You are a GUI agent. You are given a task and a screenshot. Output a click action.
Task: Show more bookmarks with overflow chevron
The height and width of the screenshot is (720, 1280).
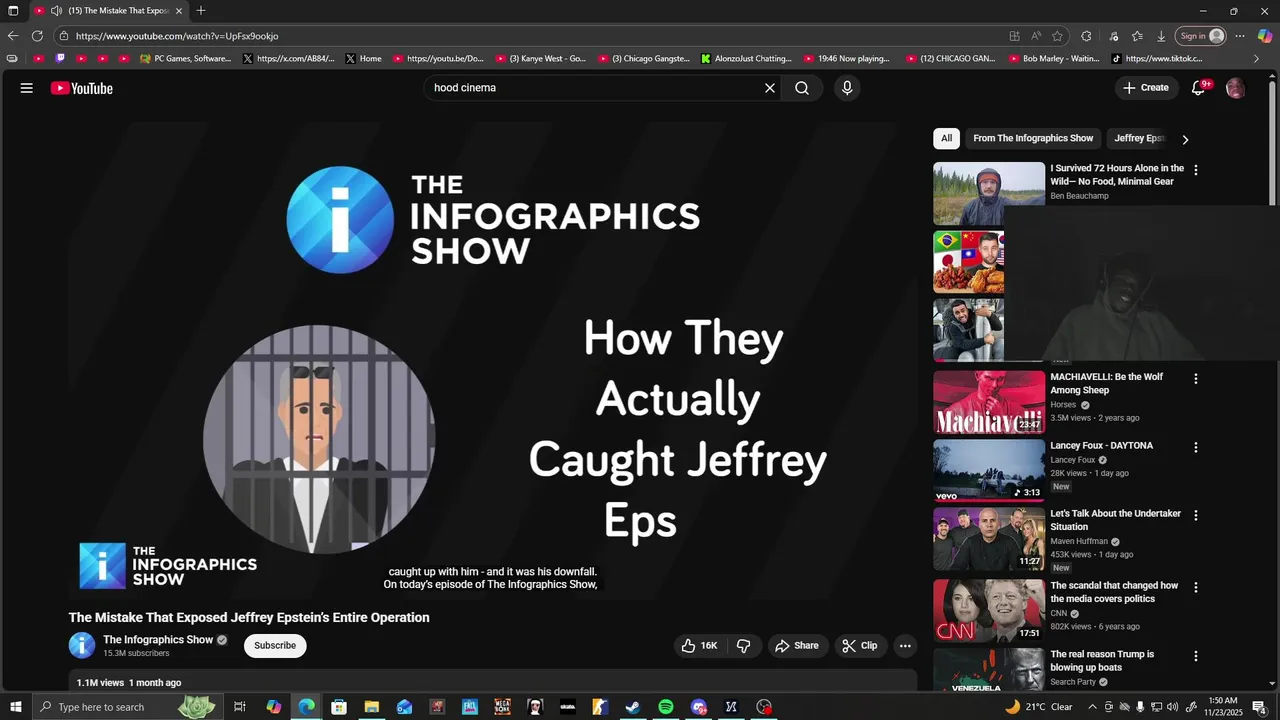pos(1257,59)
